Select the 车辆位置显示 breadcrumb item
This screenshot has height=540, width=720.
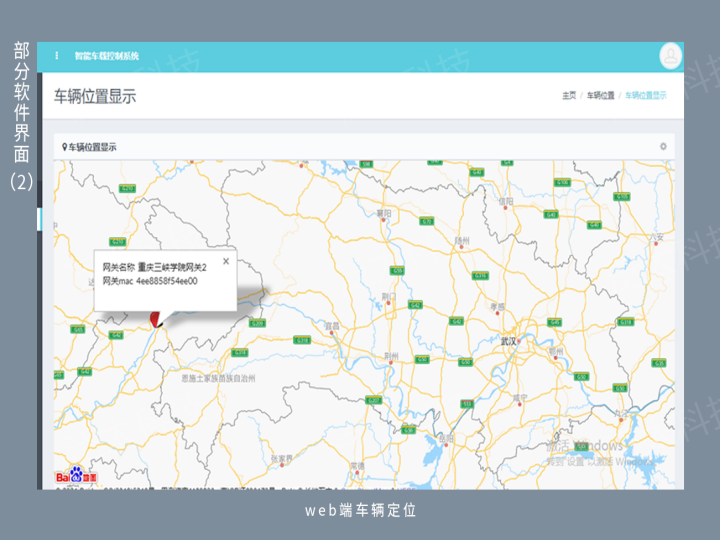646,96
